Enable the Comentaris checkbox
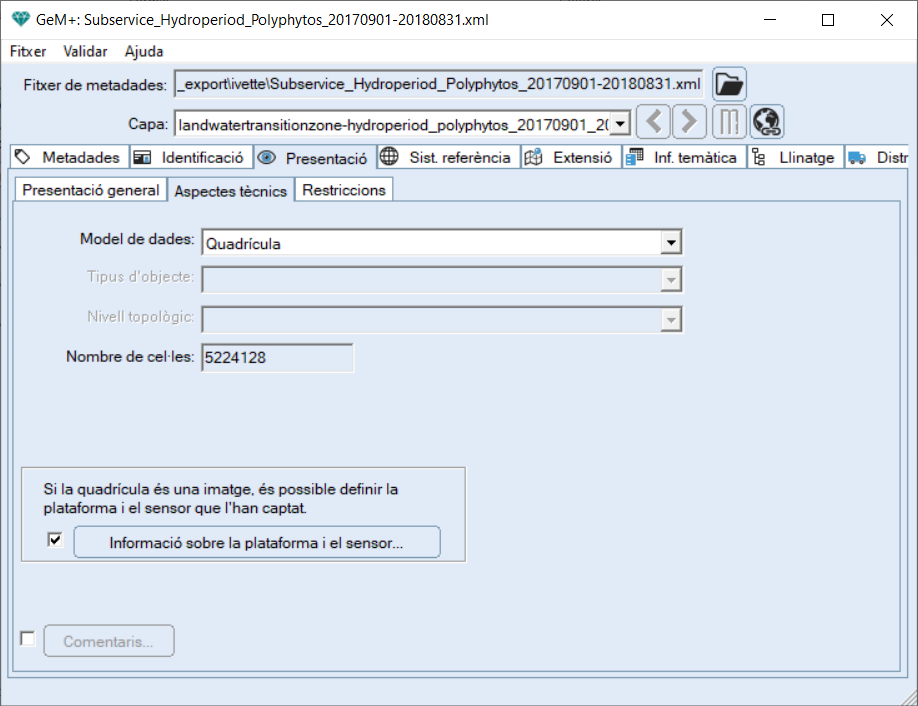The height and width of the screenshot is (706, 918). tap(28, 638)
